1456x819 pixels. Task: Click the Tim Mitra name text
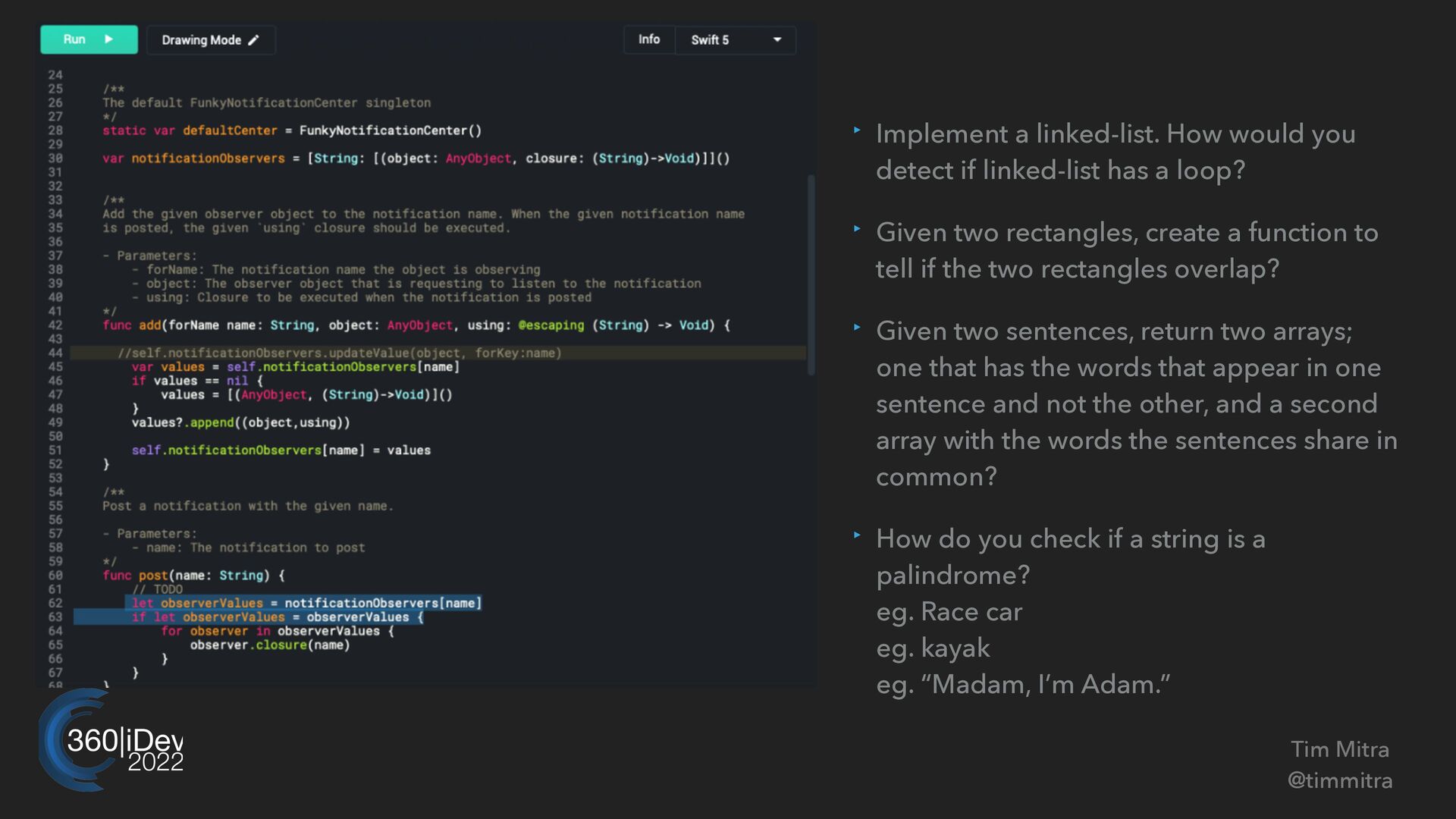[x=1339, y=749]
